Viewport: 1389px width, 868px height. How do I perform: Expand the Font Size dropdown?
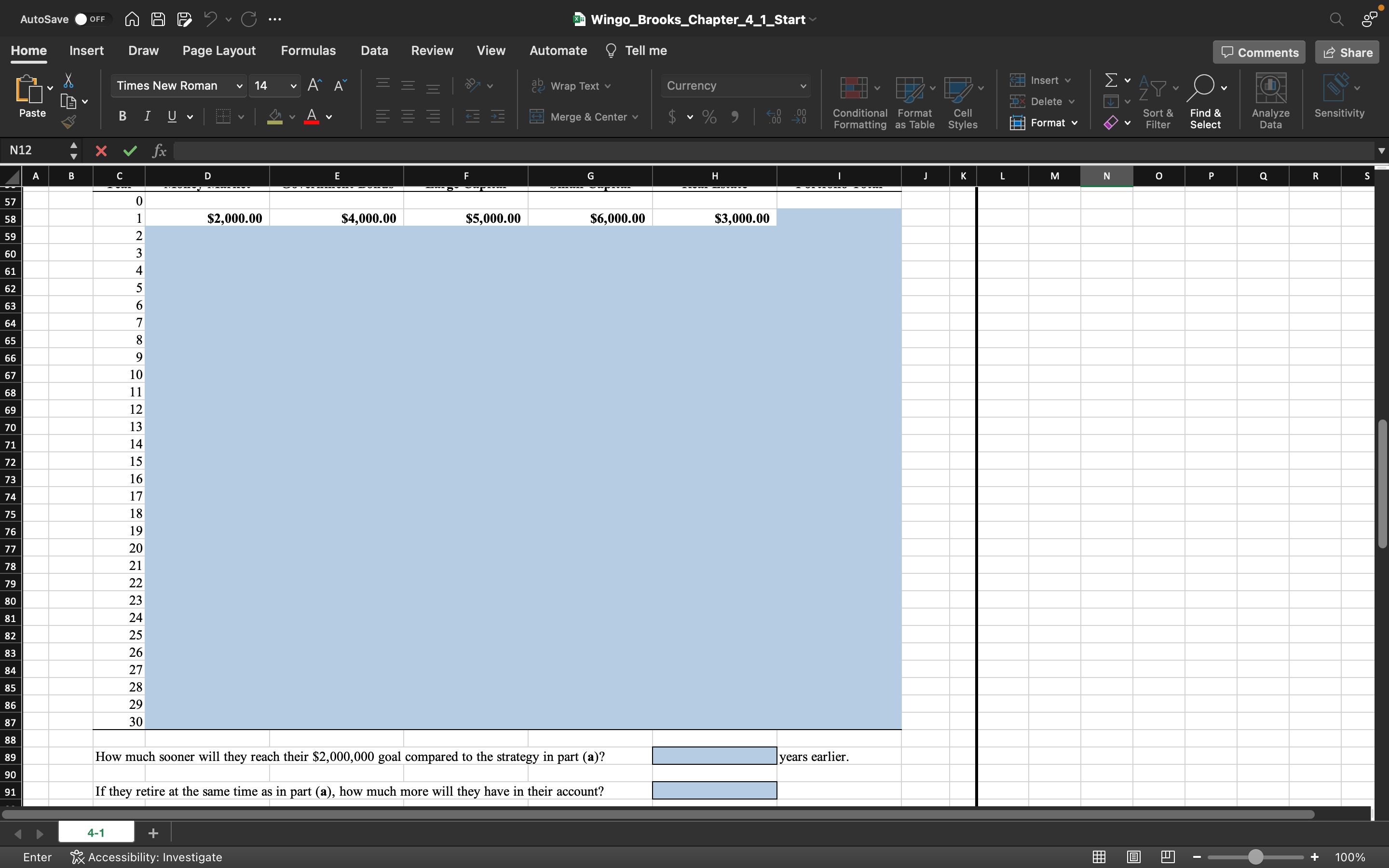293,85
